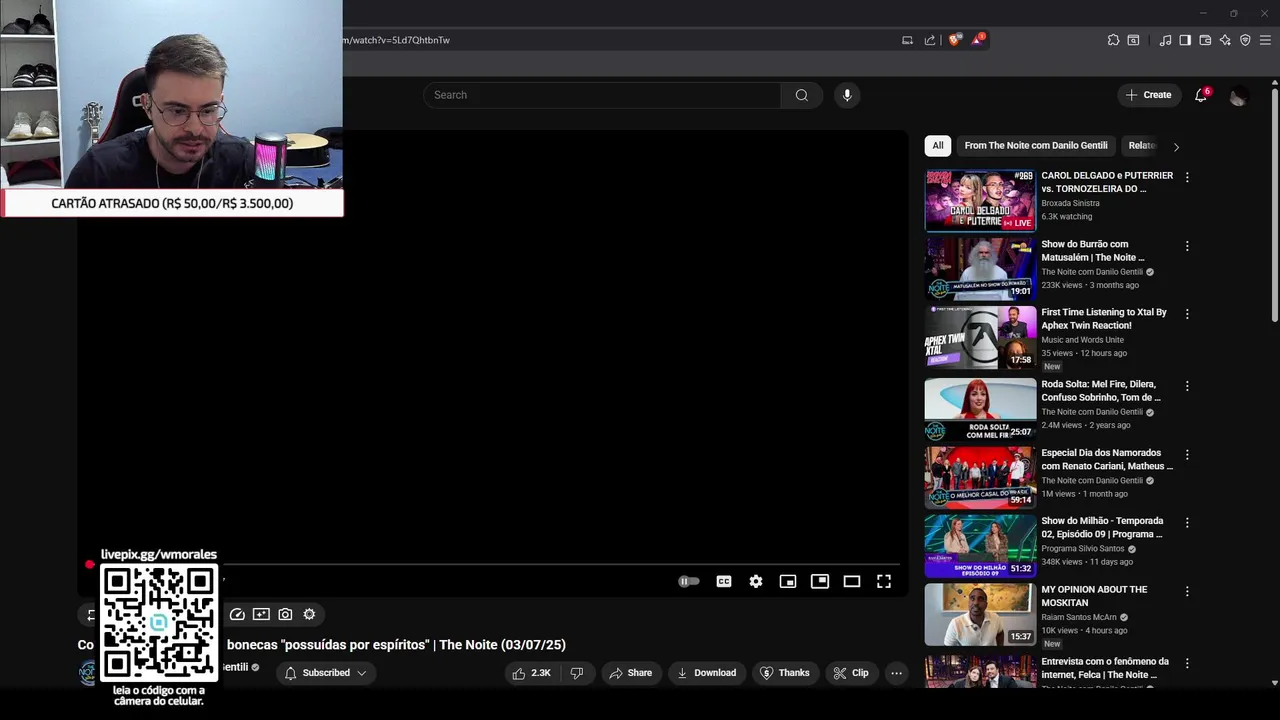
Task: Click the music note playlist icon
Action: 1165,40
